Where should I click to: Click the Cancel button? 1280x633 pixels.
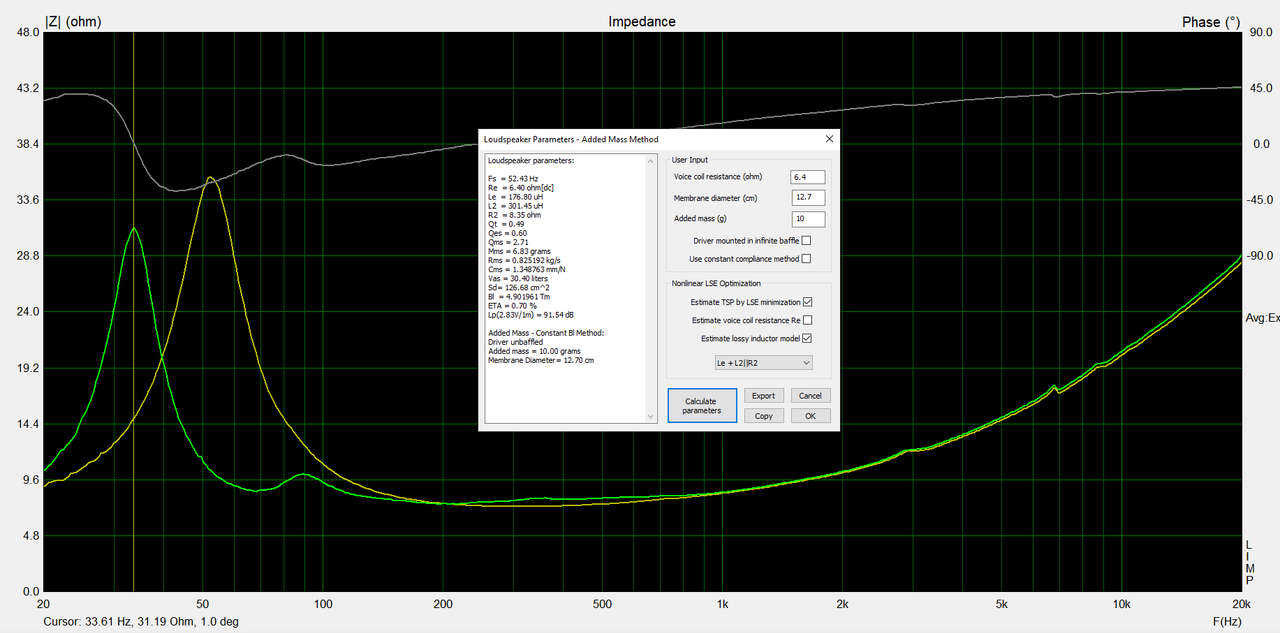(810, 396)
